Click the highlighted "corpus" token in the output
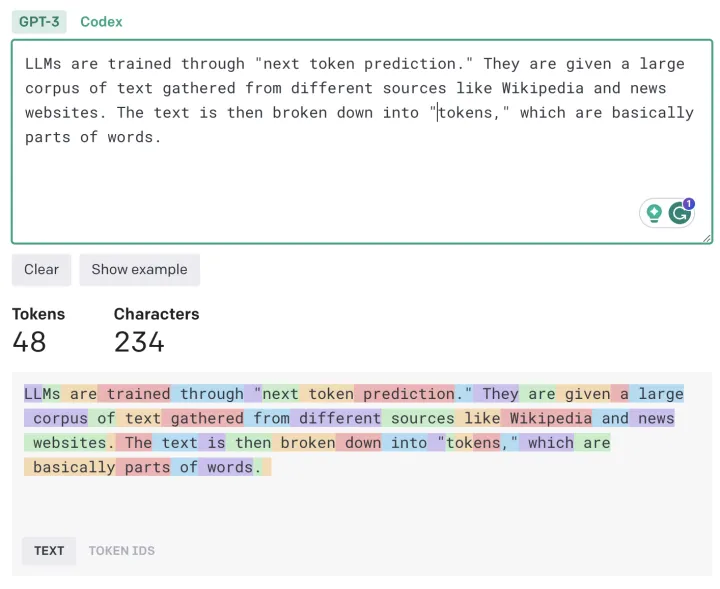The height and width of the screenshot is (589, 720). point(60,418)
